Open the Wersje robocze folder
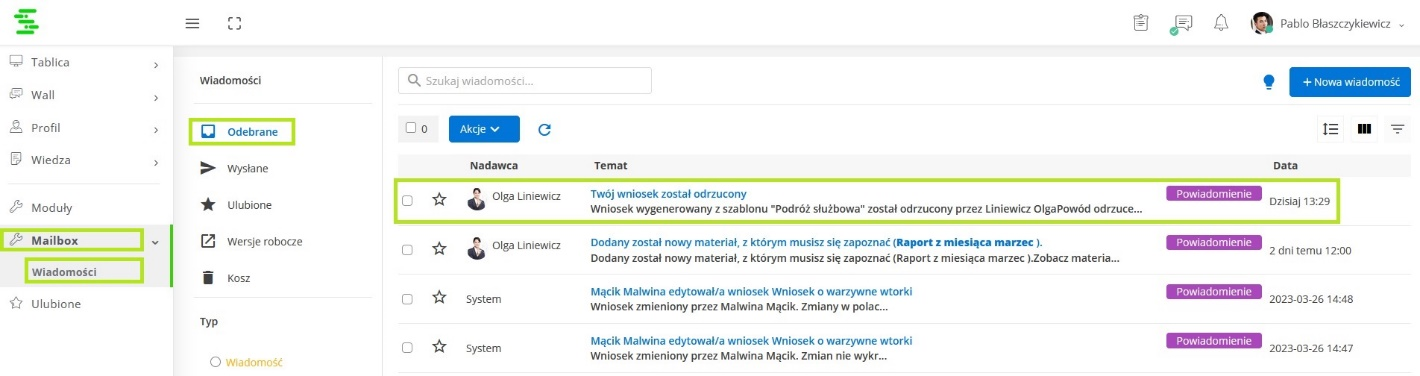This screenshot has height=376, width=1420. click(264, 241)
